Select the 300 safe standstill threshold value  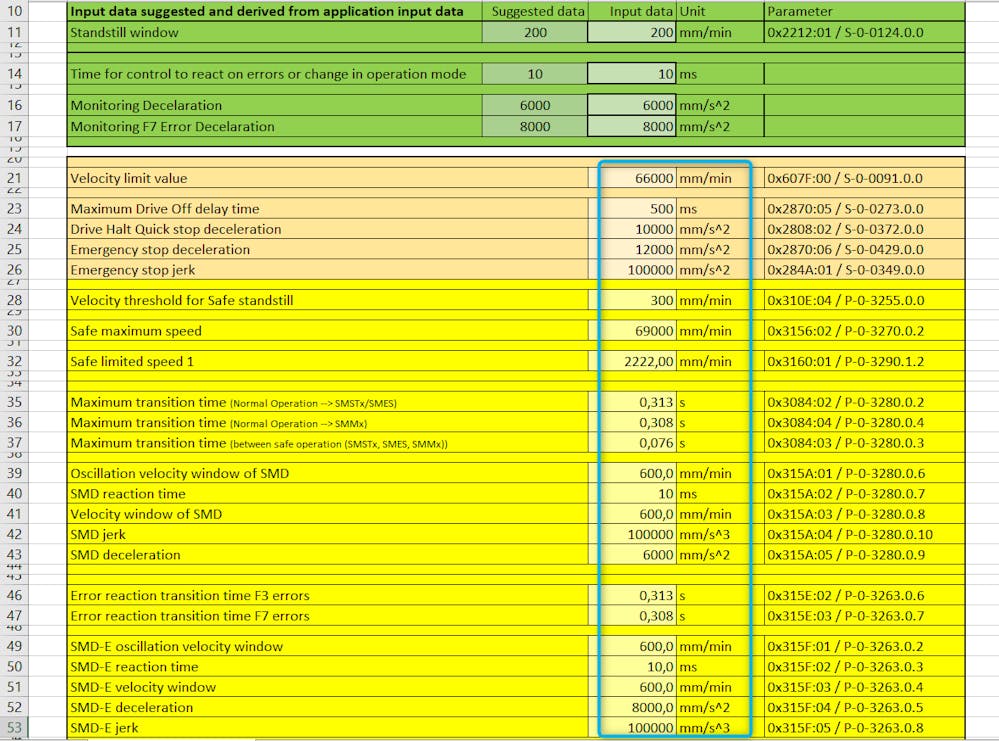(x=631, y=301)
